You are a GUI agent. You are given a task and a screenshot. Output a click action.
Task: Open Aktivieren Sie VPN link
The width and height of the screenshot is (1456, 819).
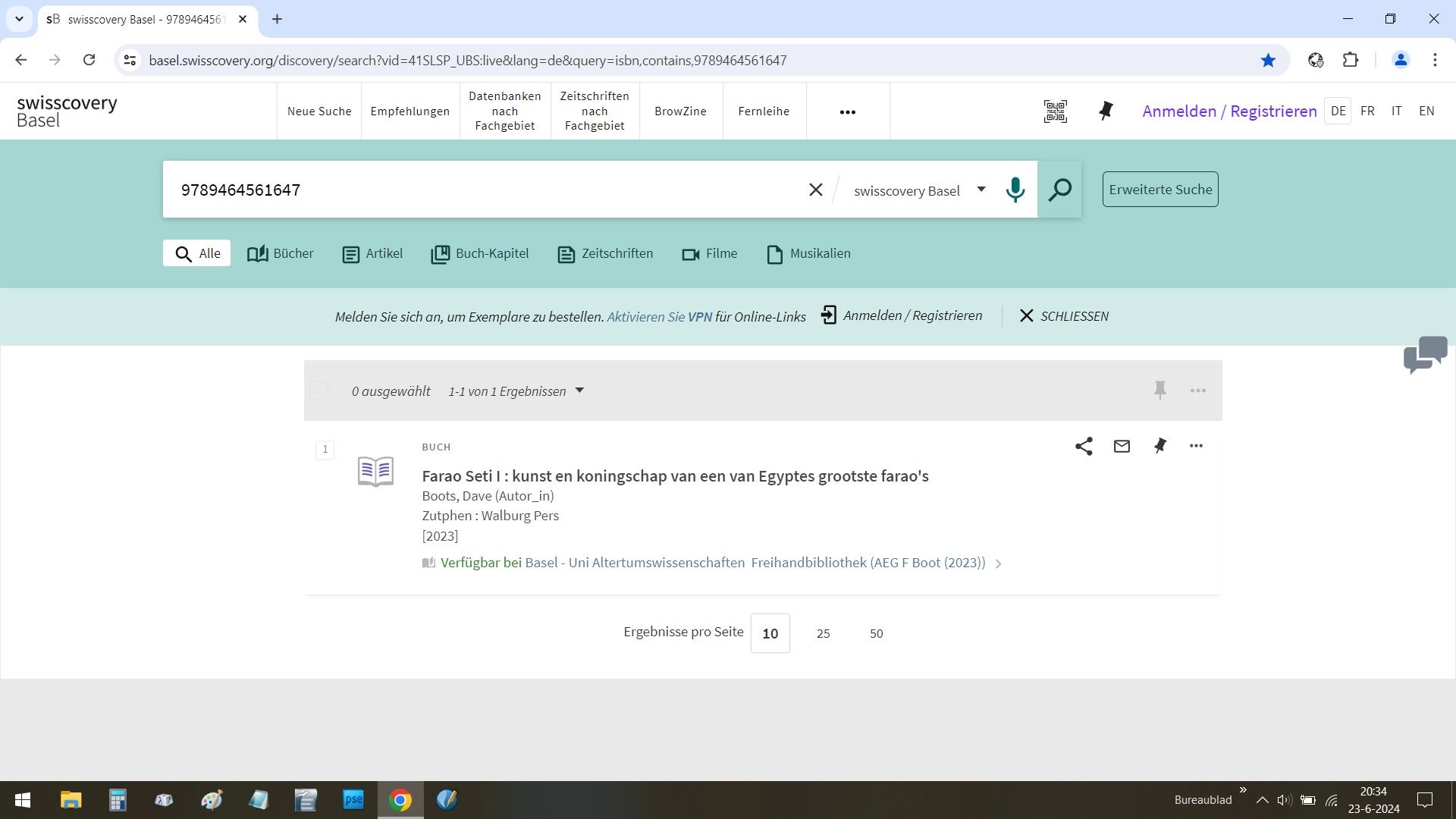[x=659, y=317]
